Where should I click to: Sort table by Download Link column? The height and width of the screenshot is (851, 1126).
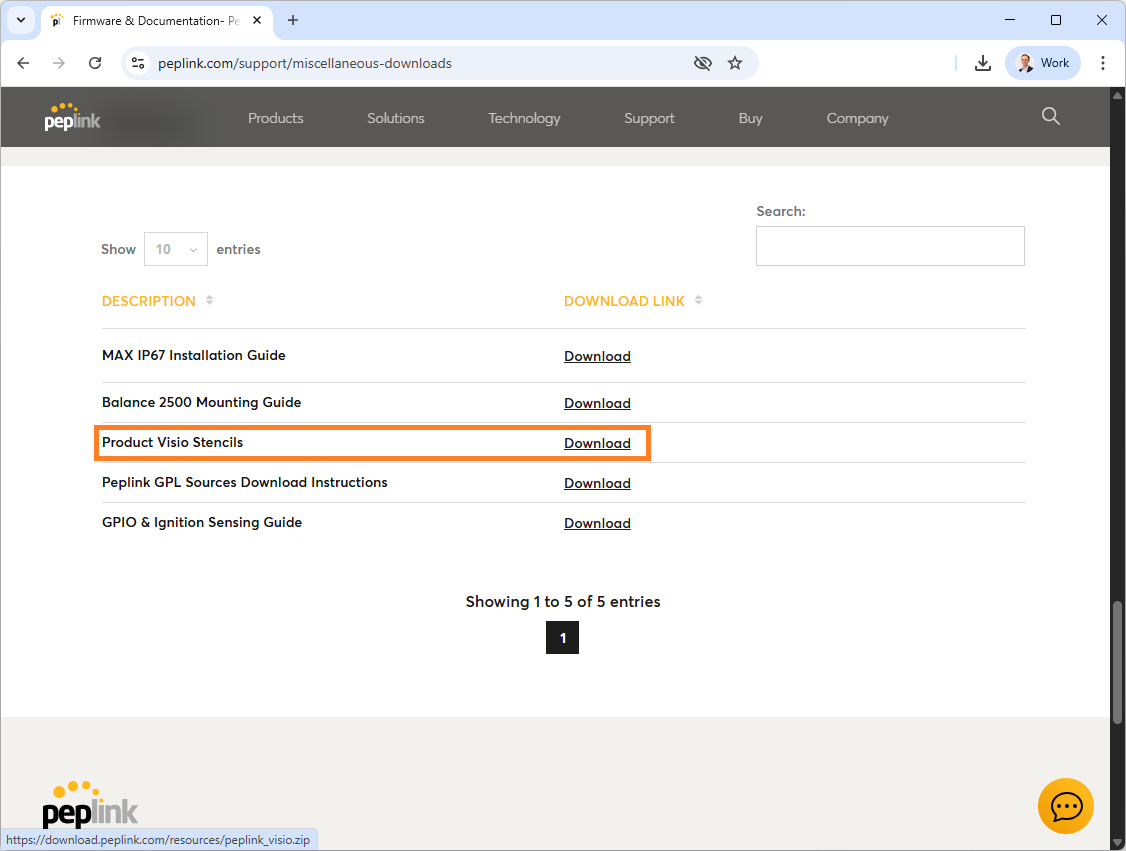tap(624, 301)
